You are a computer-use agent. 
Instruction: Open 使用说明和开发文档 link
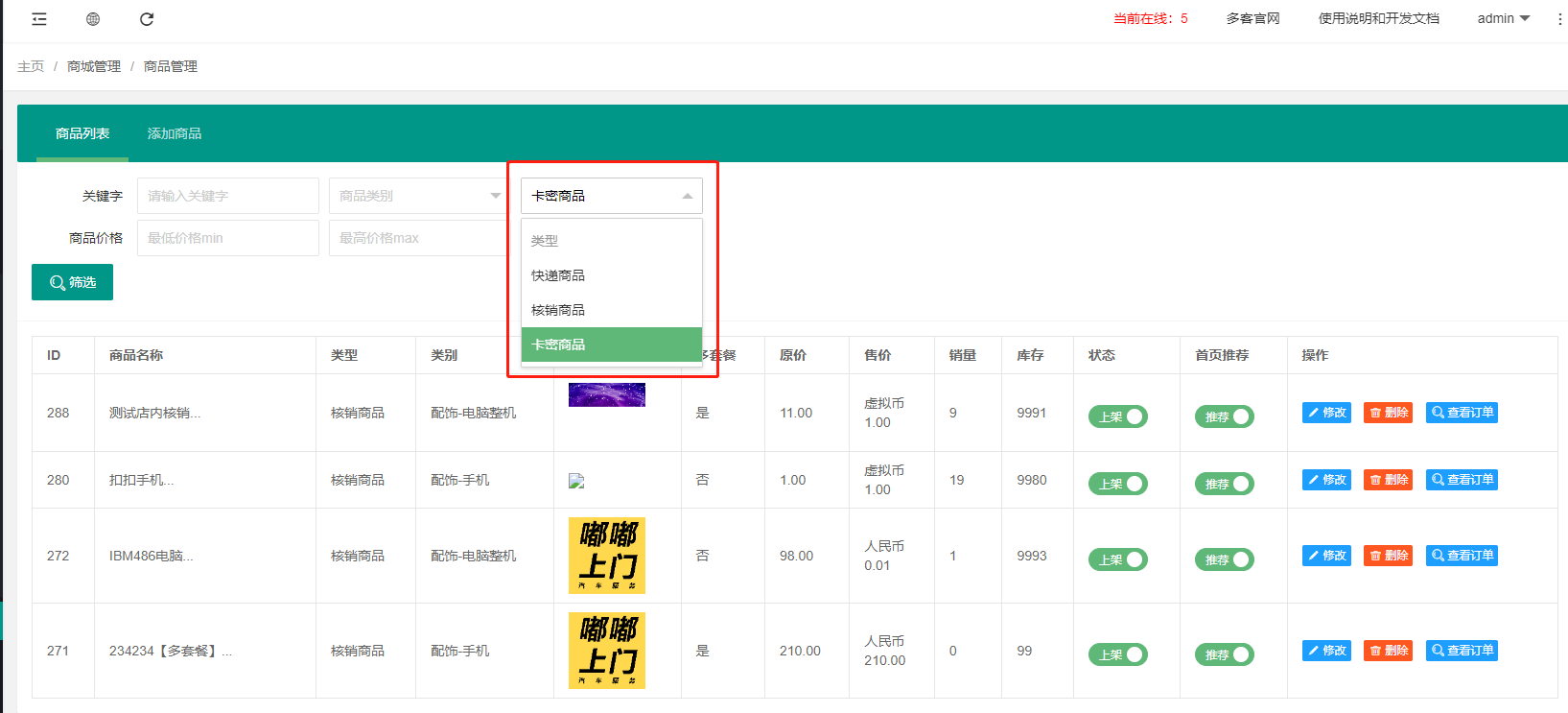[1378, 19]
